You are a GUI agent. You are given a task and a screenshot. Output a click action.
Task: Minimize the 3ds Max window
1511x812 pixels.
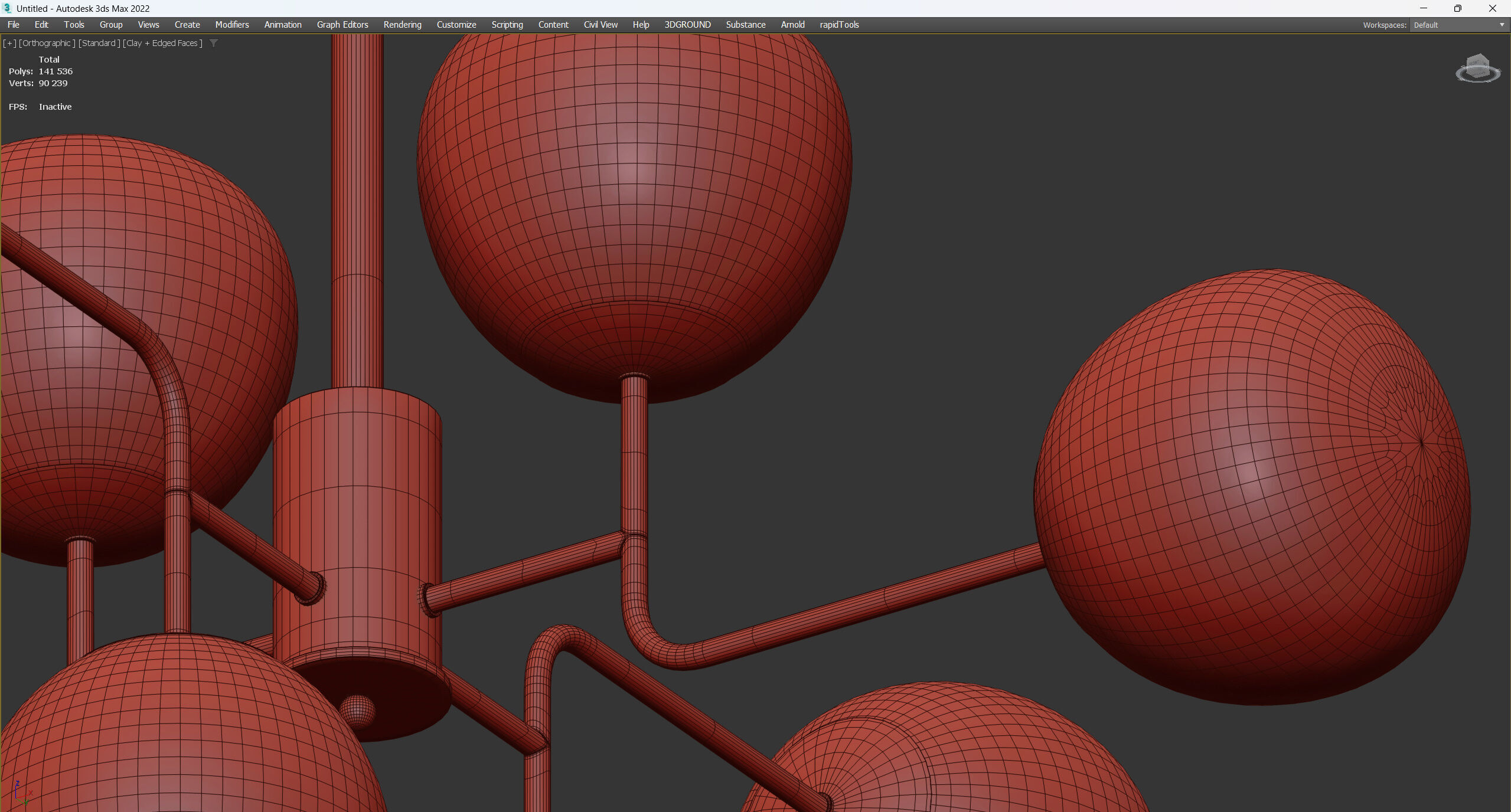(1424, 8)
